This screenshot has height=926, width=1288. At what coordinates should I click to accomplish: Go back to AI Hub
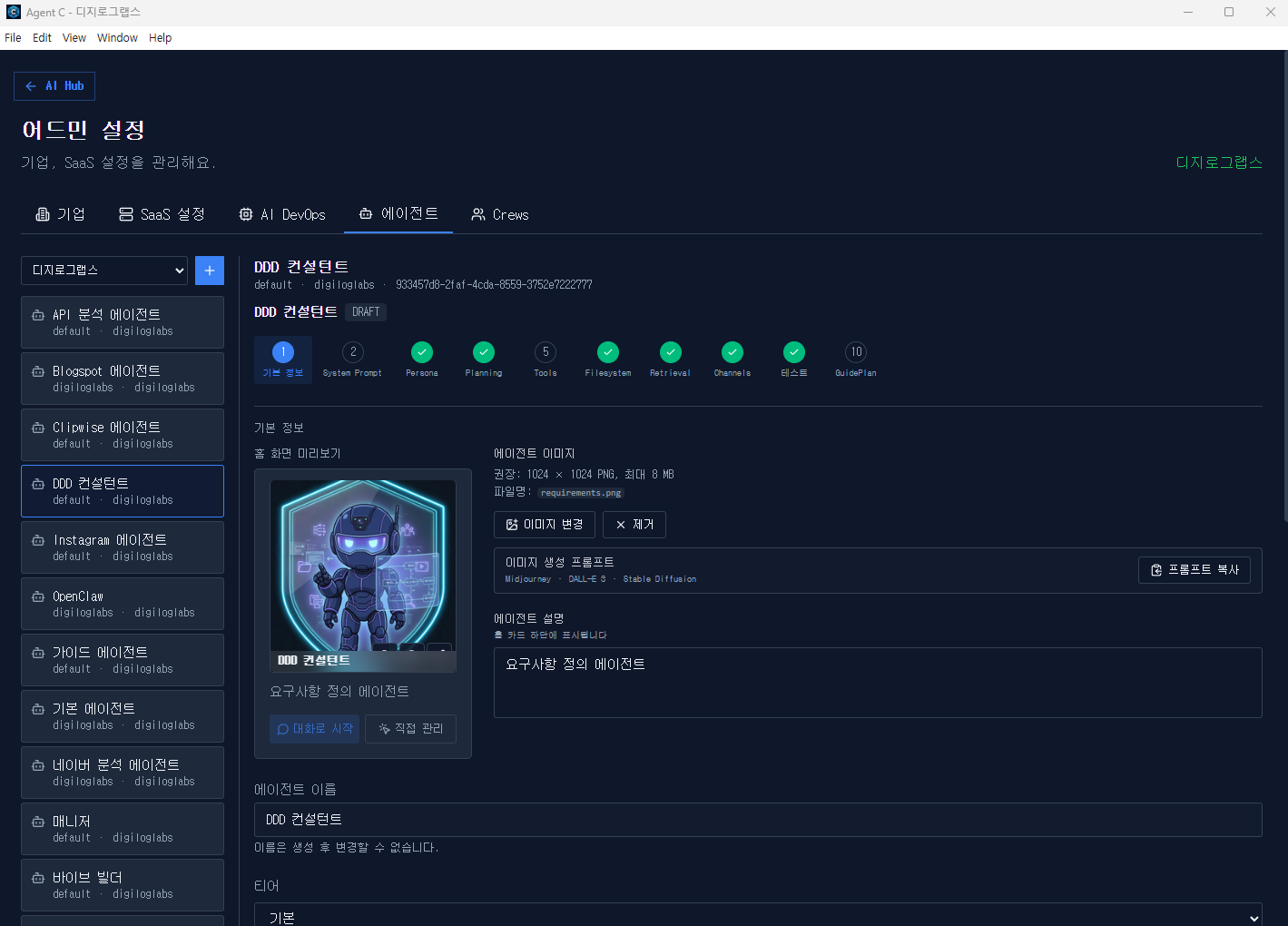pos(54,86)
